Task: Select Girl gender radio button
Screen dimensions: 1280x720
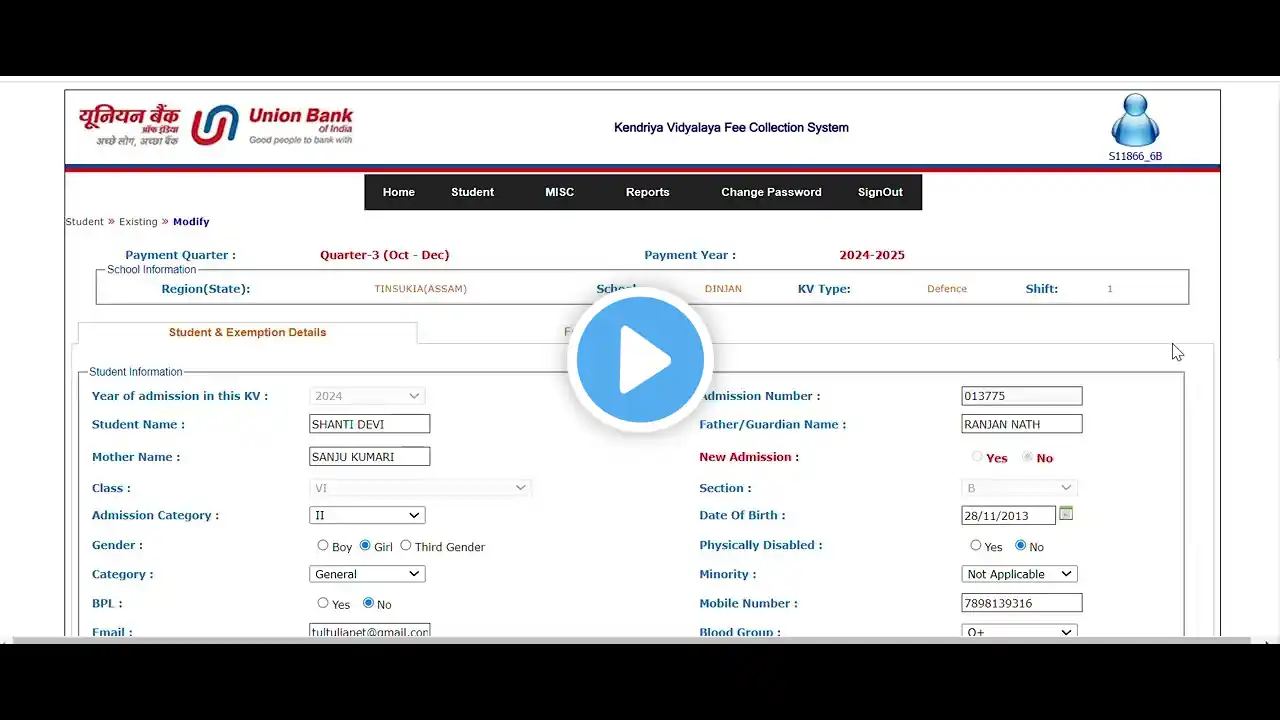Action: [365, 546]
